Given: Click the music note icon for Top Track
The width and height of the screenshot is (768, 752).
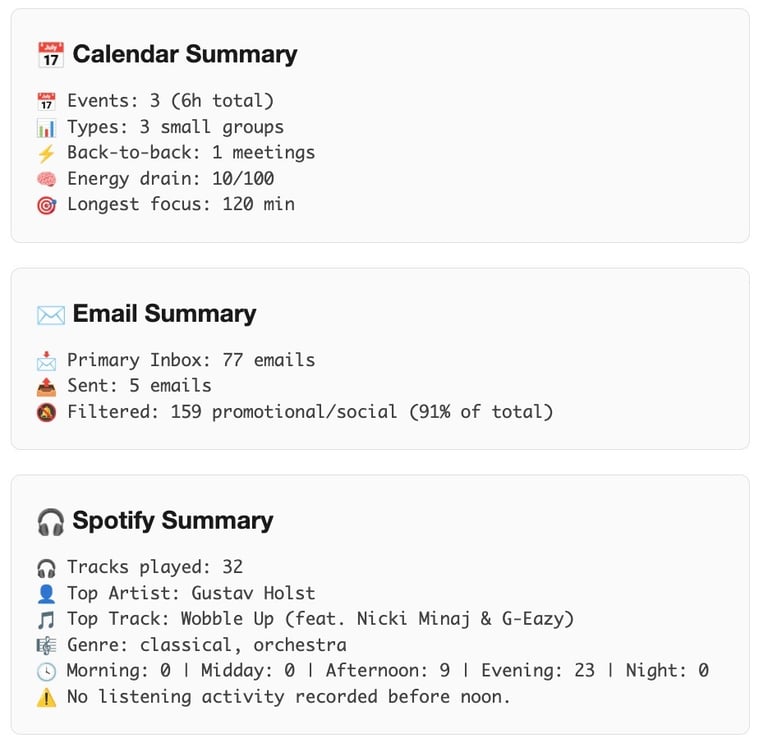Looking at the screenshot, I should [47, 620].
